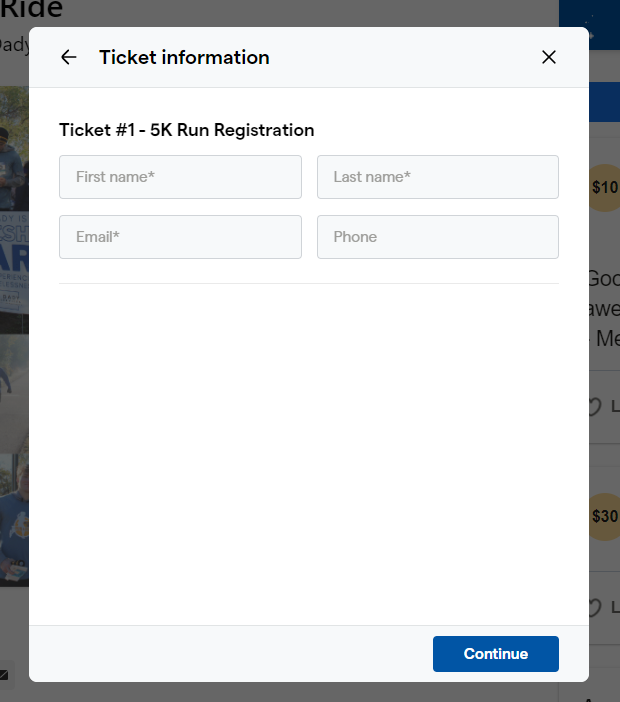Image resolution: width=620 pixels, height=702 pixels.
Task: Close the Ticket information dialog with X
Action: click(x=549, y=57)
